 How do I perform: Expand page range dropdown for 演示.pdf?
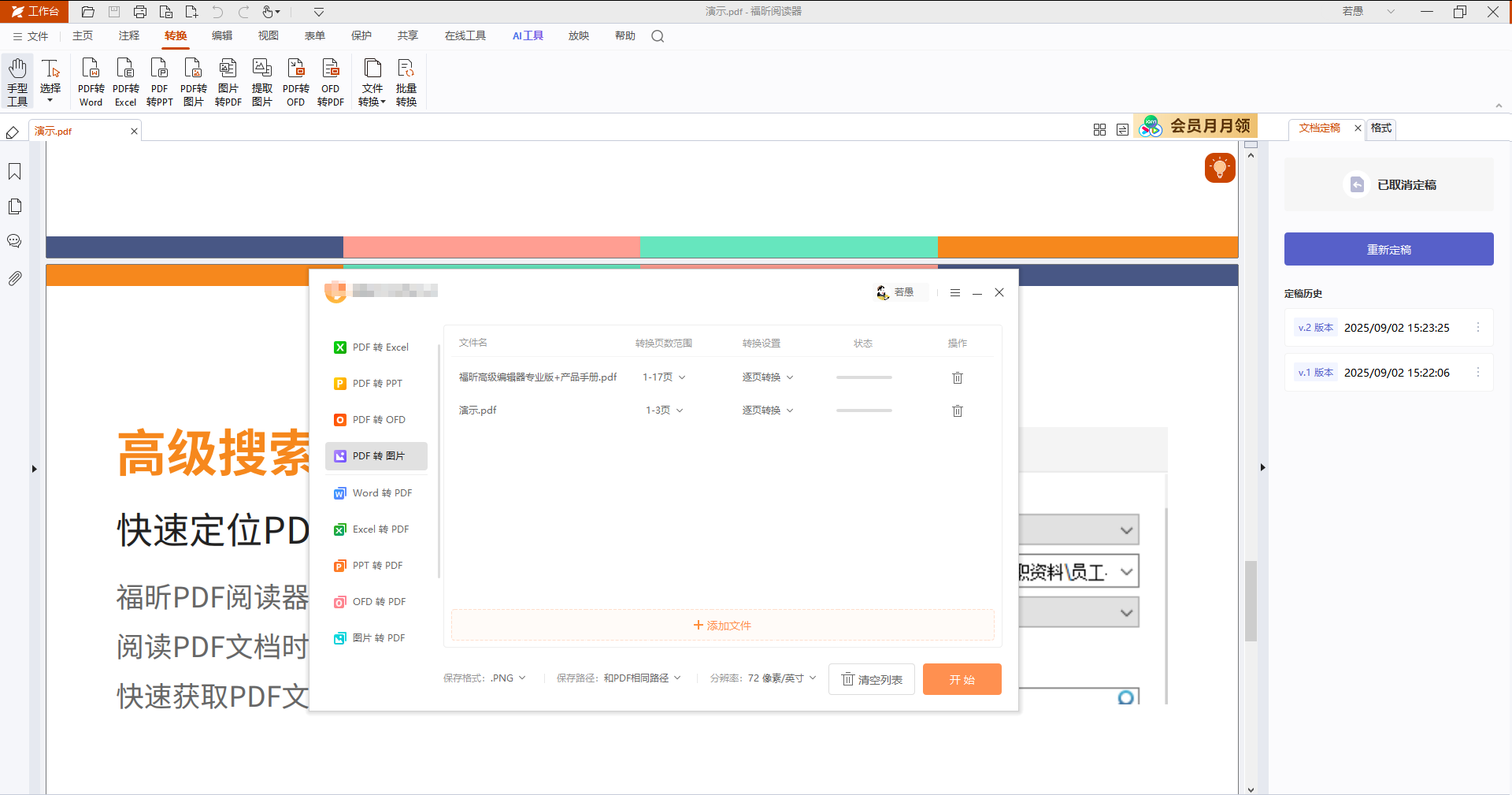tap(665, 411)
